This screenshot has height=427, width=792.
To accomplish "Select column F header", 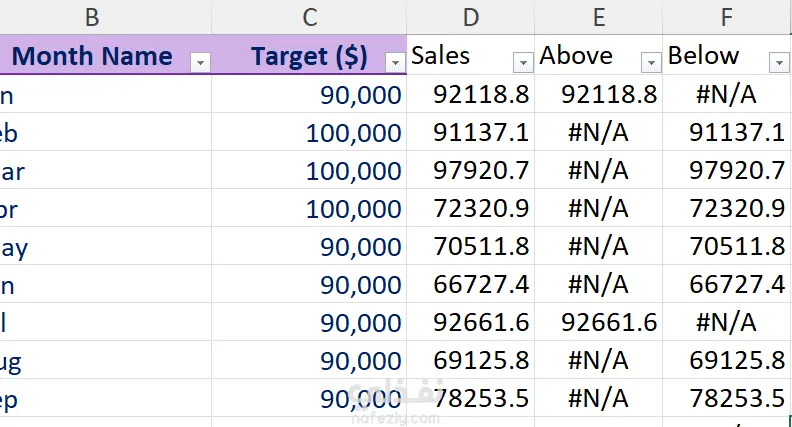I will point(726,16).
